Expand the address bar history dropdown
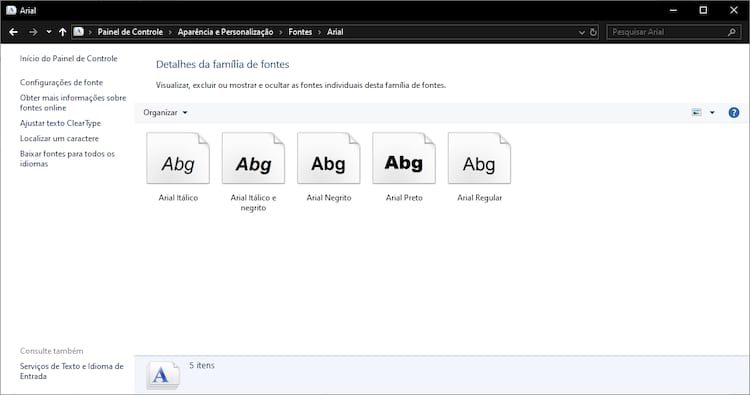 point(582,33)
